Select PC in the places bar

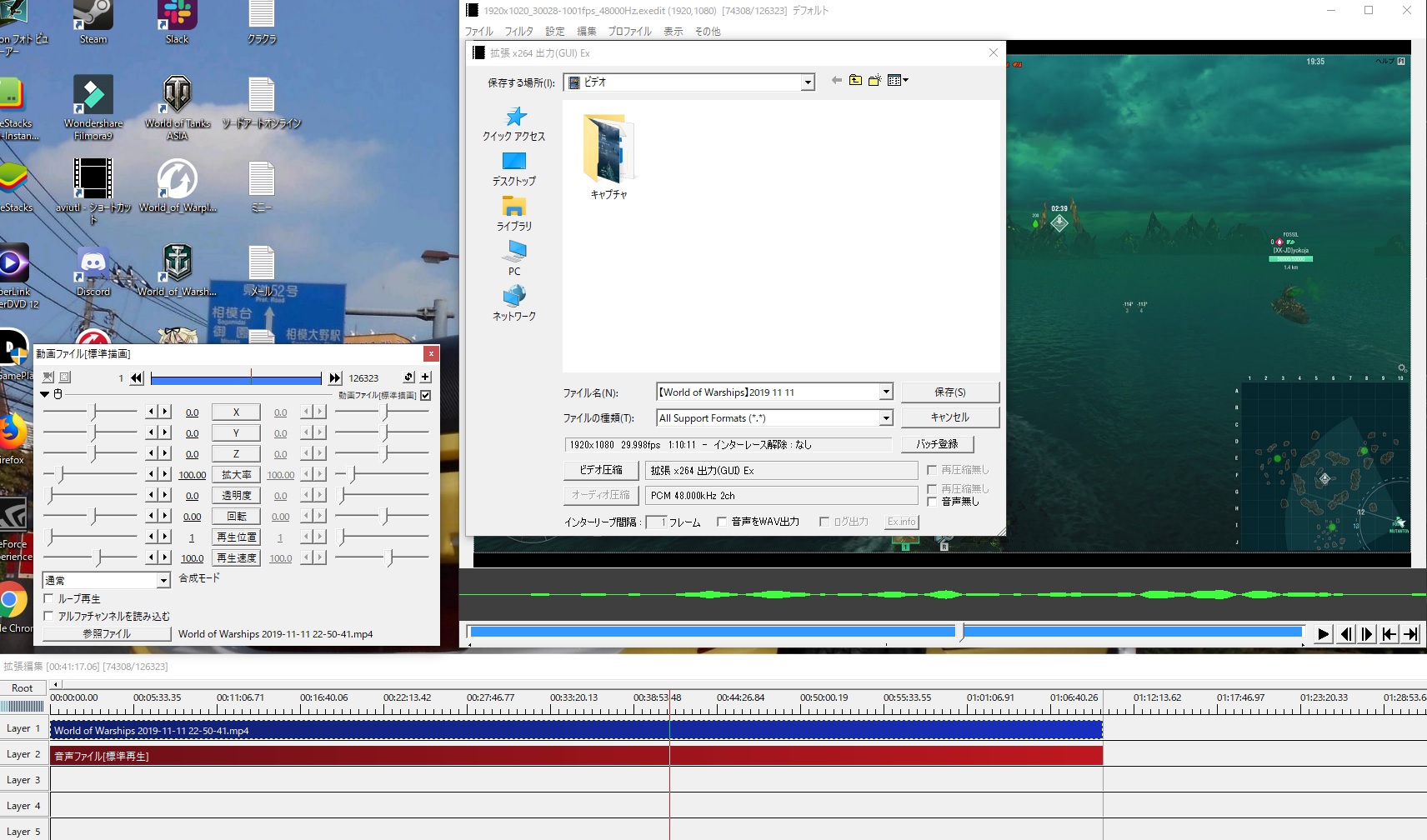click(x=514, y=259)
